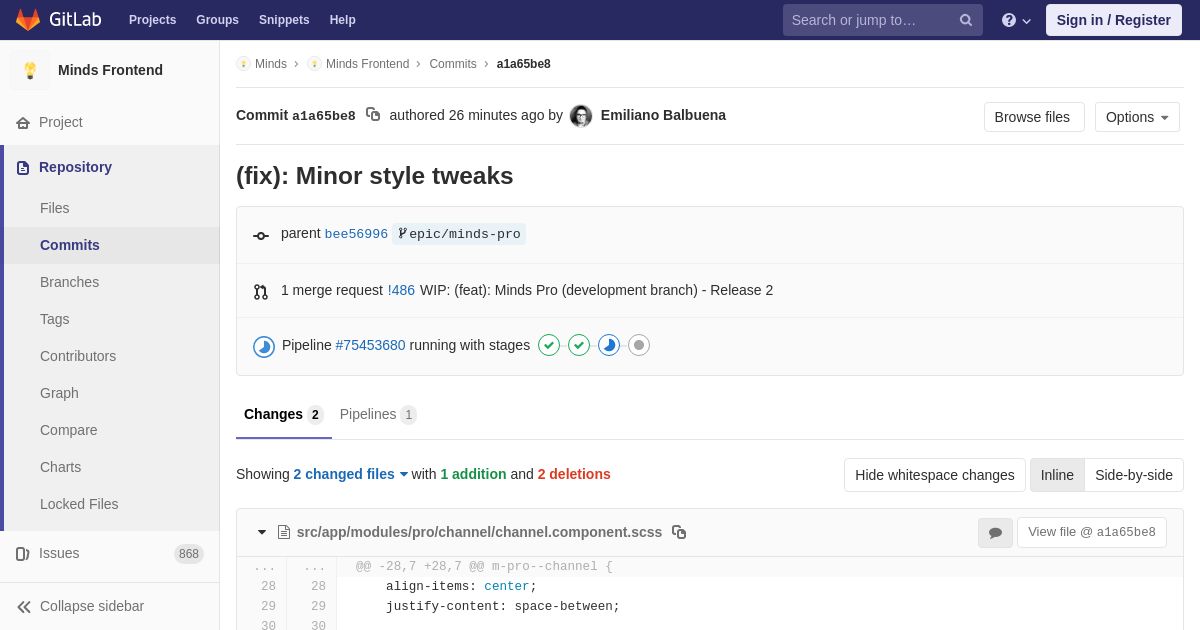1200x630 pixels.
Task: Click the pipeline running status icon
Action: pyautogui.click(x=264, y=346)
